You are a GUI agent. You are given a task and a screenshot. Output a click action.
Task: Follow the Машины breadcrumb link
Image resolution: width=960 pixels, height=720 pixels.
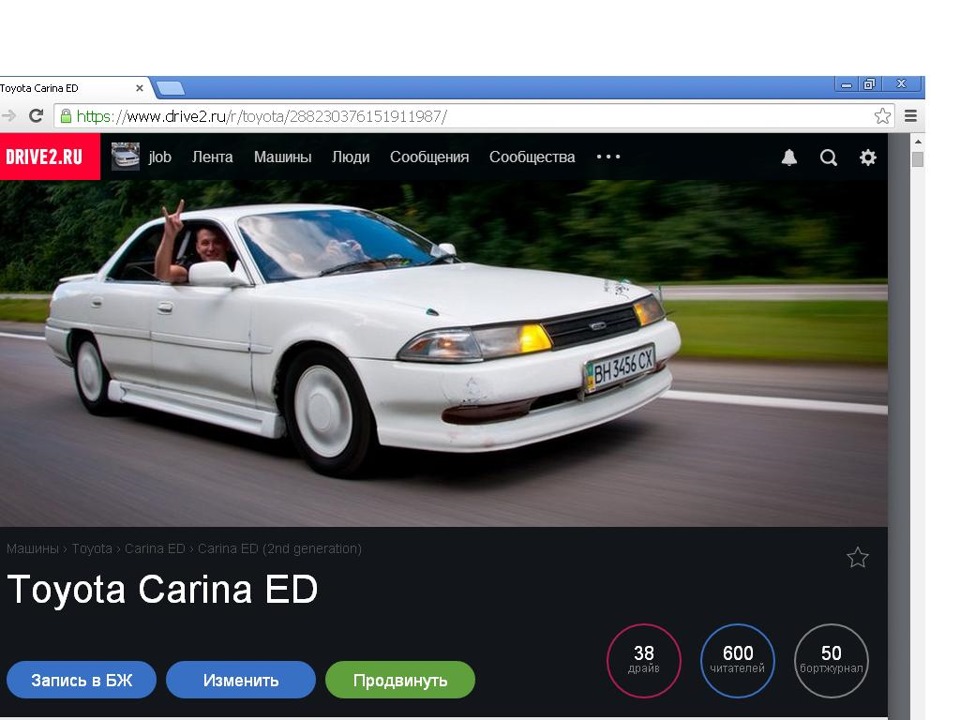pos(32,549)
